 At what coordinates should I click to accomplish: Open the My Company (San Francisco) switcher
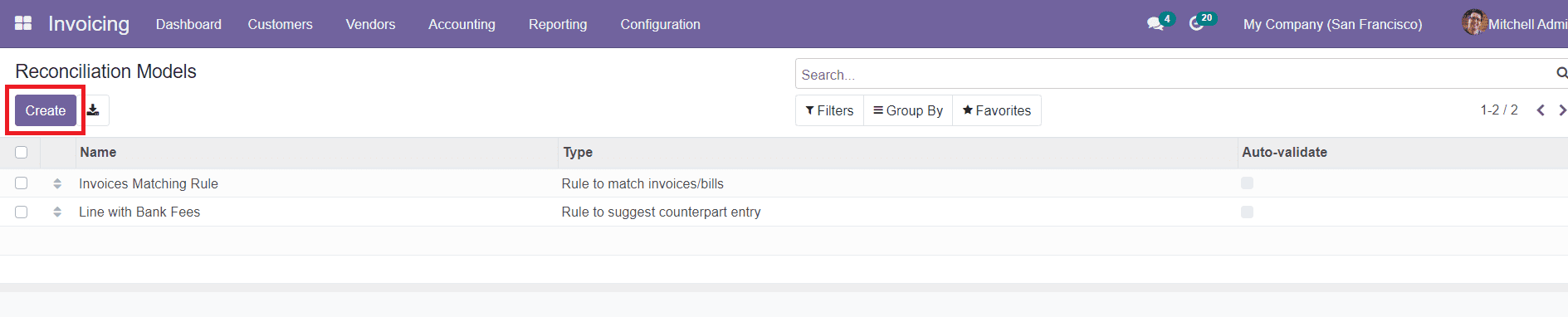[x=1332, y=24]
